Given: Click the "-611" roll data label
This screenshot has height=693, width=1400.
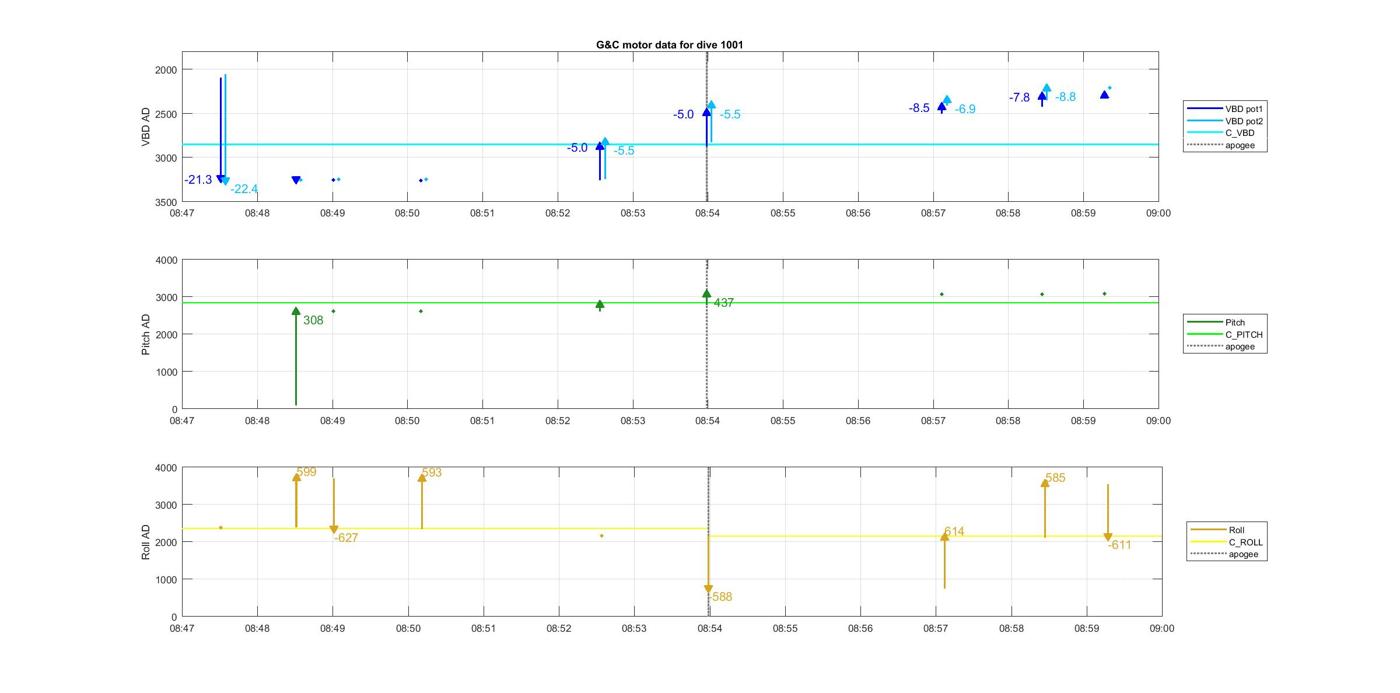Looking at the screenshot, I should [1119, 545].
